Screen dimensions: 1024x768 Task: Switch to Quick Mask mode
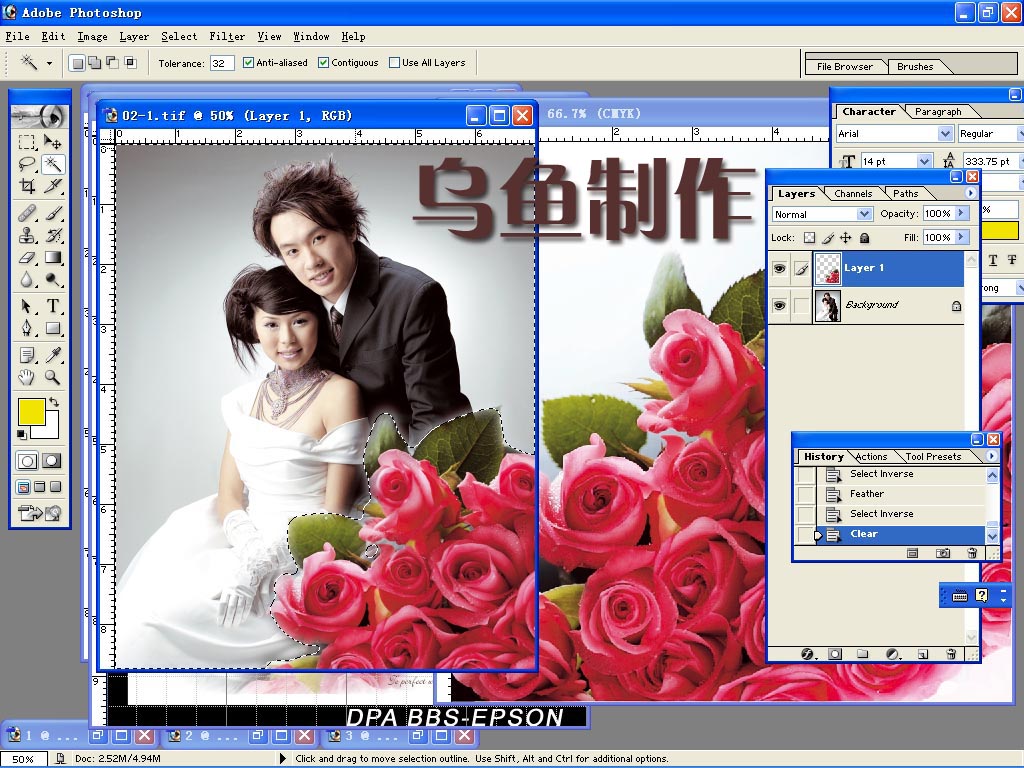pos(52,461)
